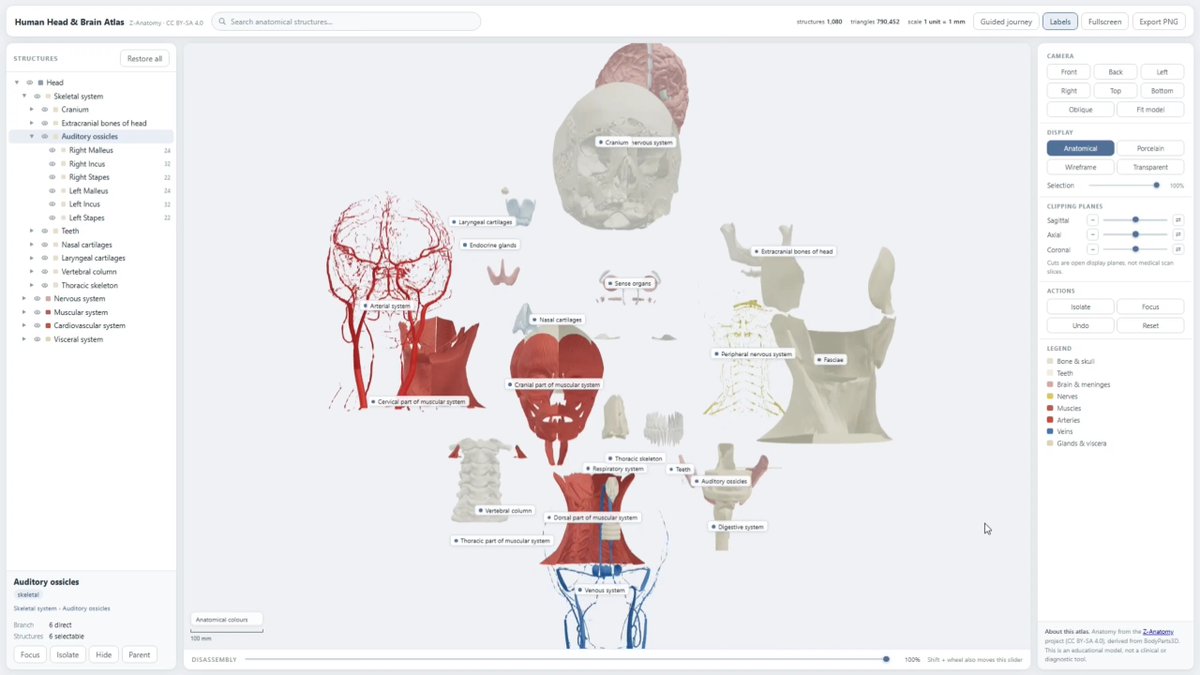Hide Left Incus using its eye icon

(x=52, y=204)
